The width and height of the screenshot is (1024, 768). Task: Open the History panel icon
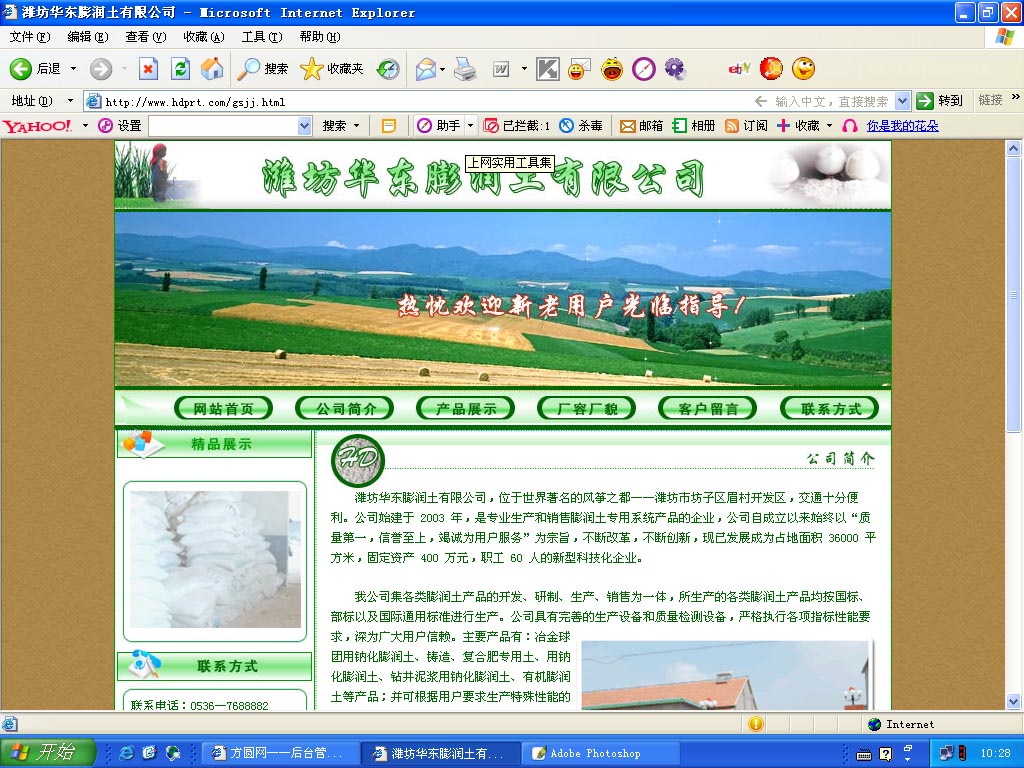pyautogui.click(x=388, y=69)
